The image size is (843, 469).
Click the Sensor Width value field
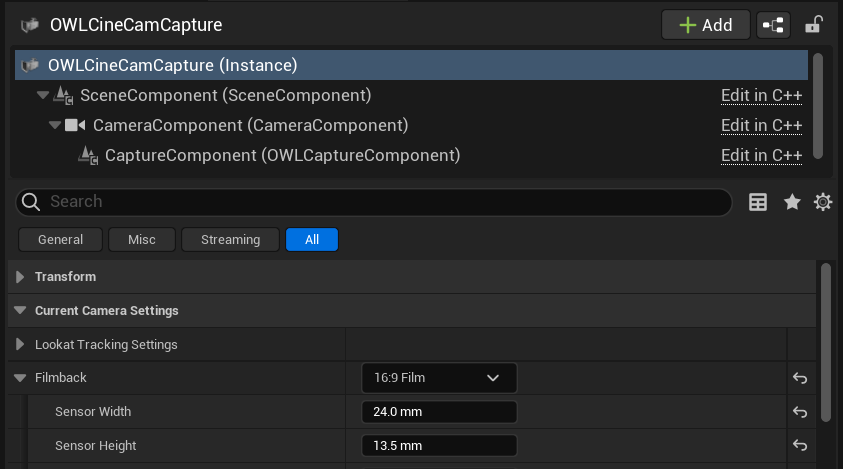[x=439, y=412]
